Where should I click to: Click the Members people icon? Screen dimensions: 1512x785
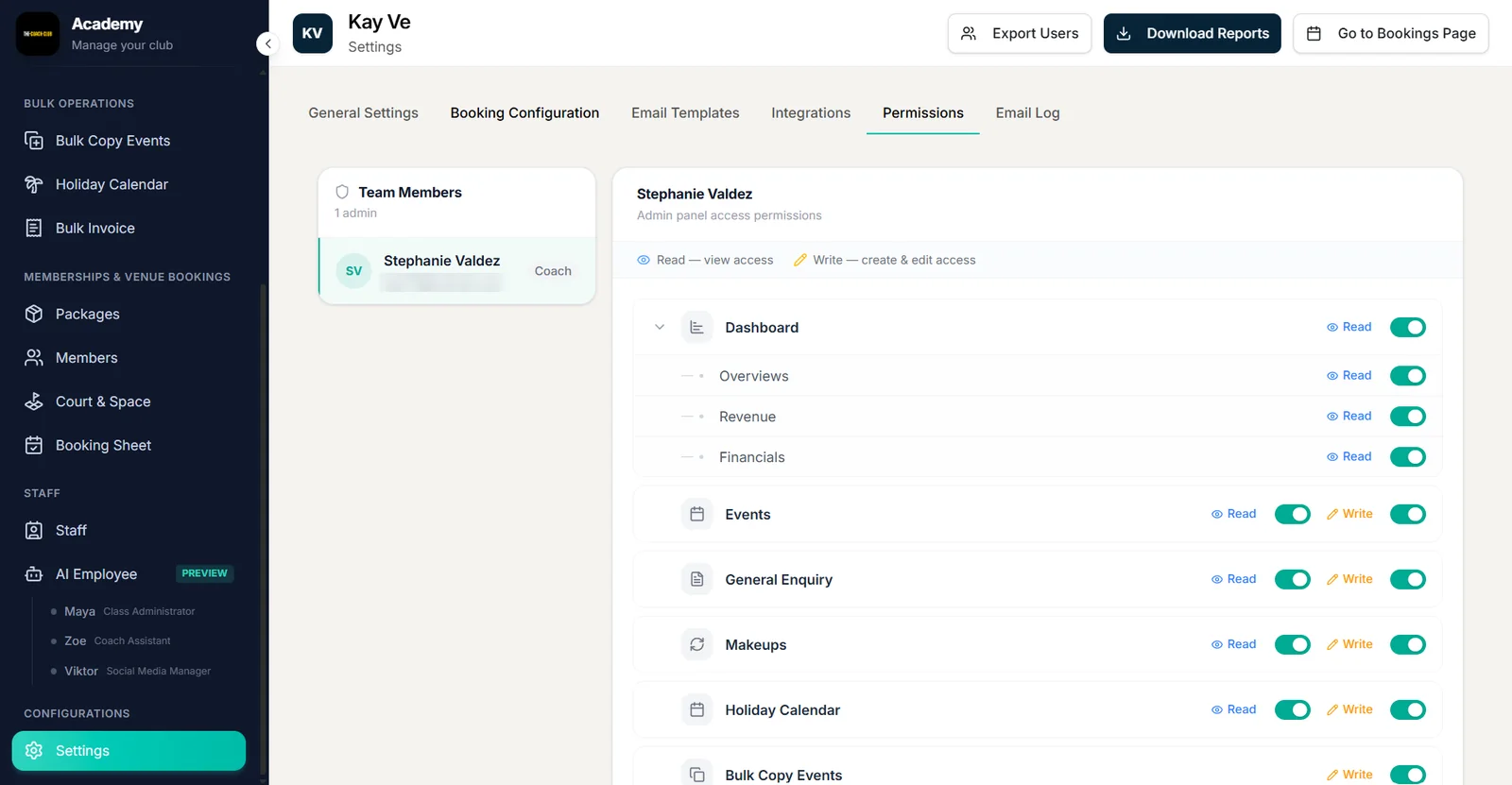pyautogui.click(x=34, y=357)
